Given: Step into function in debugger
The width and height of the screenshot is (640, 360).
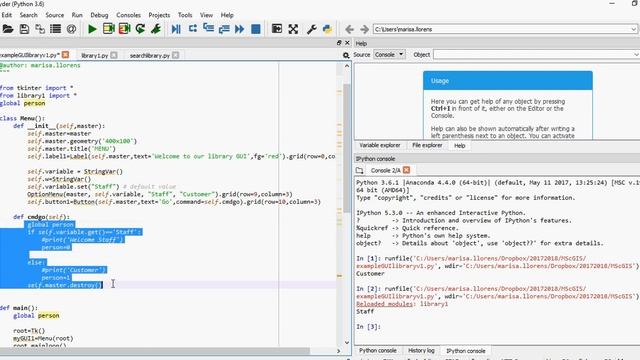Looking at the screenshot, I should click(x=209, y=29).
